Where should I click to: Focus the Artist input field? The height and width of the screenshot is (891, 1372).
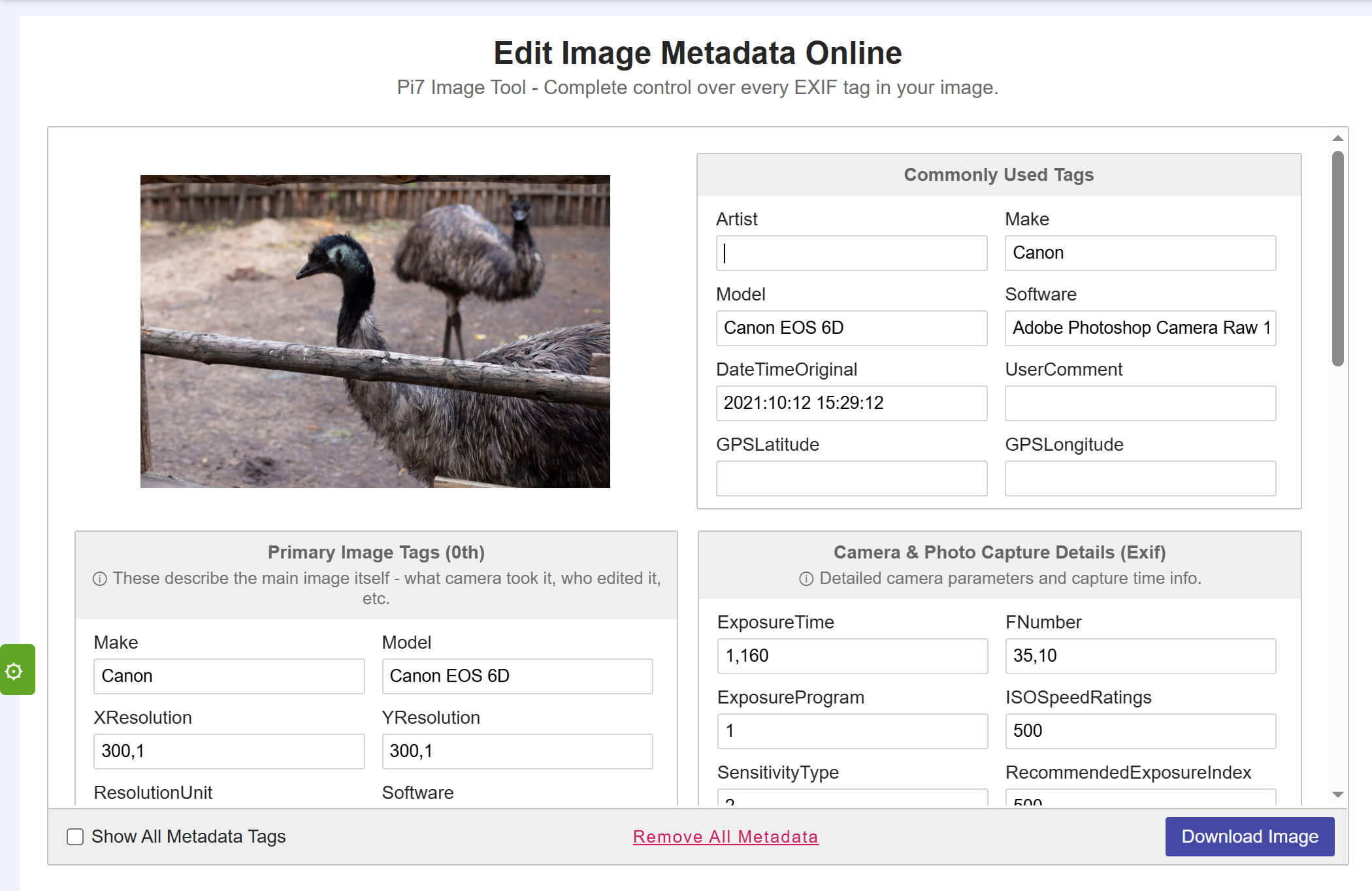tap(851, 253)
